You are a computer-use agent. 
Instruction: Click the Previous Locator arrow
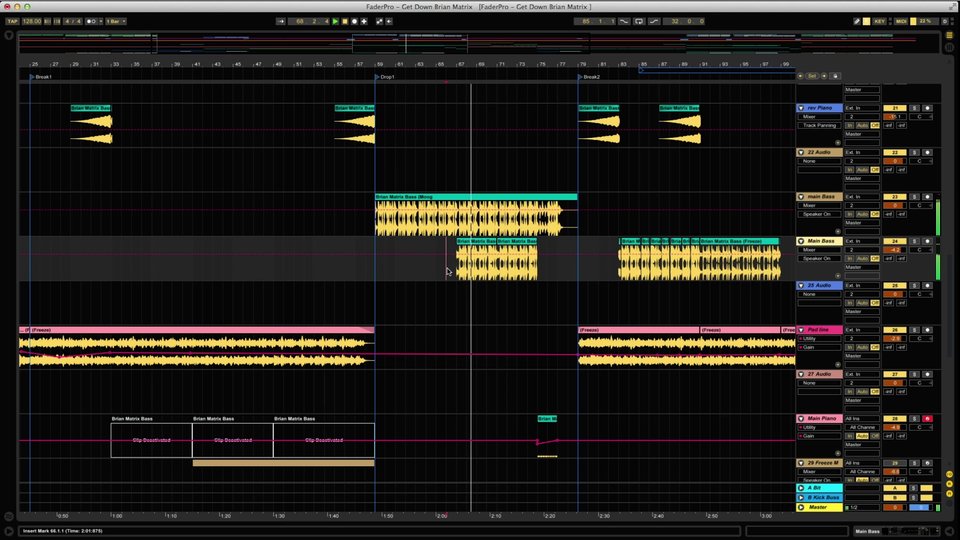[x=800, y=76]
